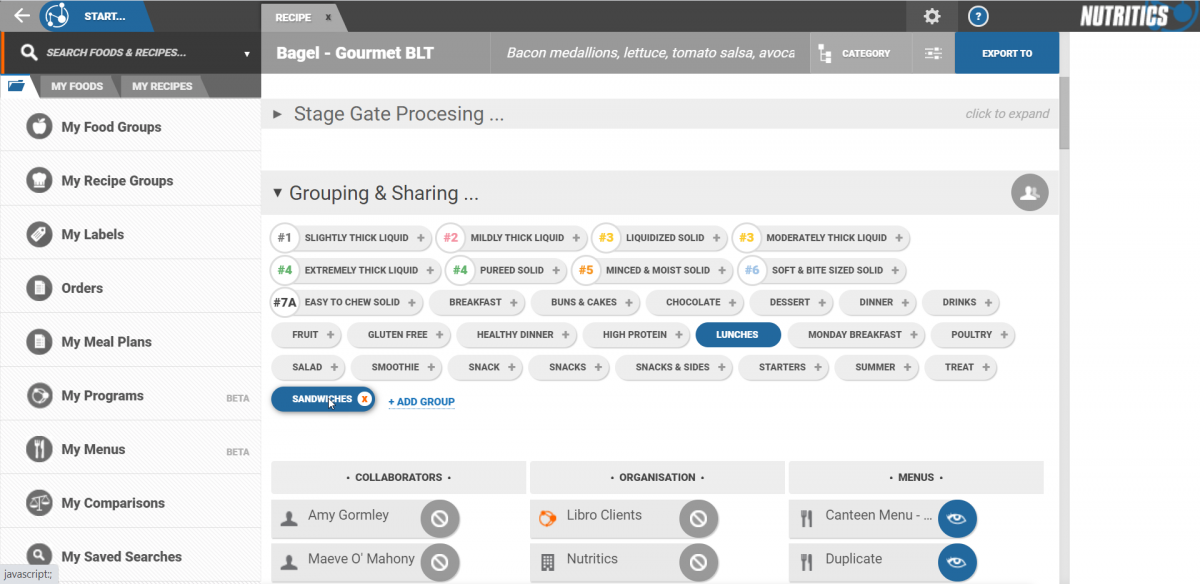Screen dimensions: 1200x584
Task: Switch to the My Recipes tab
Action: tap(162, 87)
